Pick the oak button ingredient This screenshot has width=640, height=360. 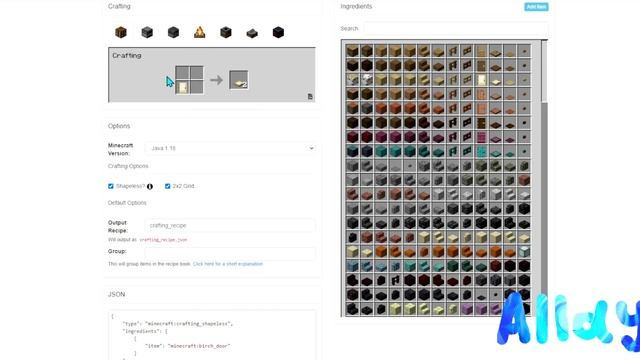[524, 51]
